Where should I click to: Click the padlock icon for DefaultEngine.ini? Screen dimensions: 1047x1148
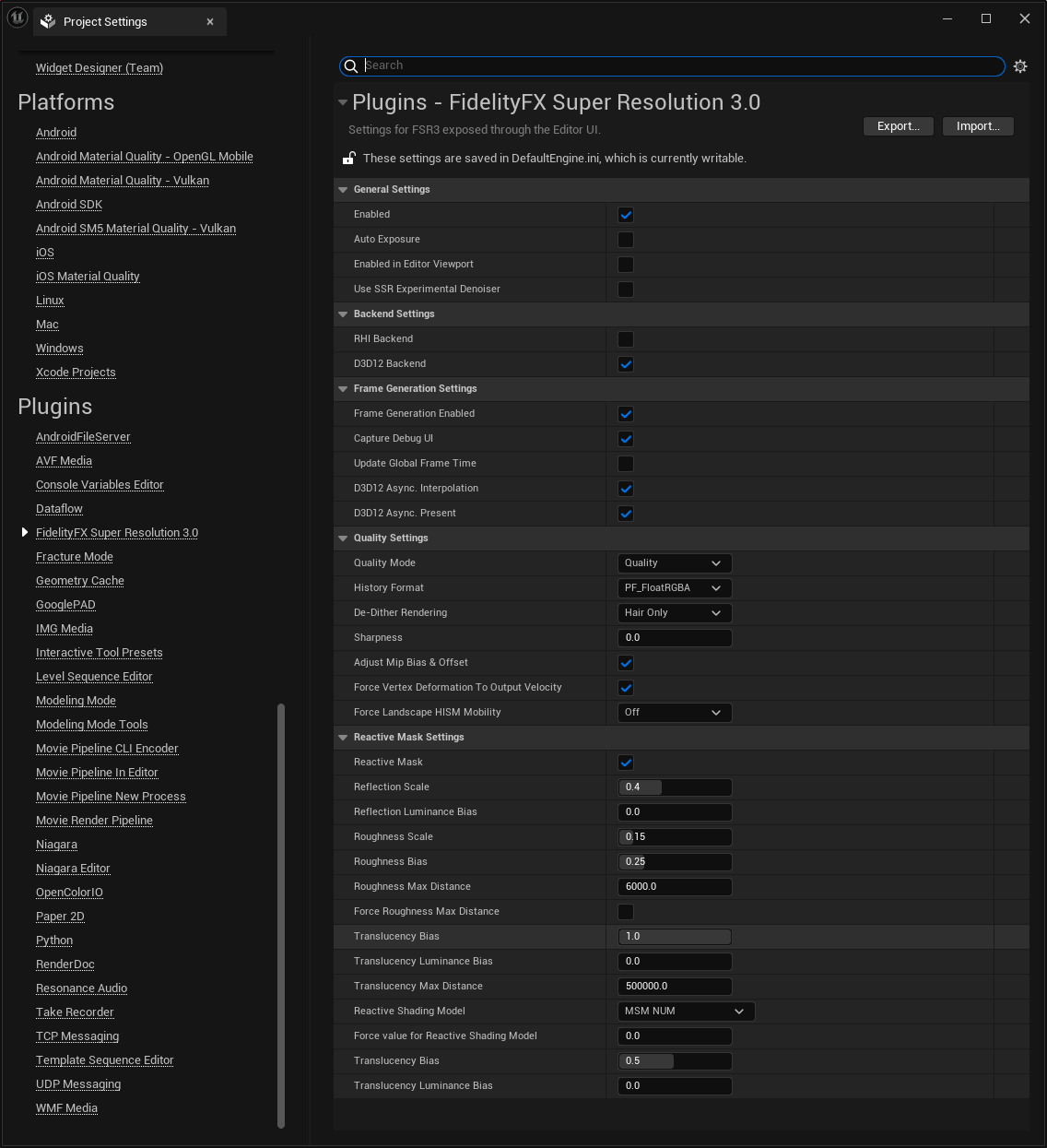tap(349, 159)
